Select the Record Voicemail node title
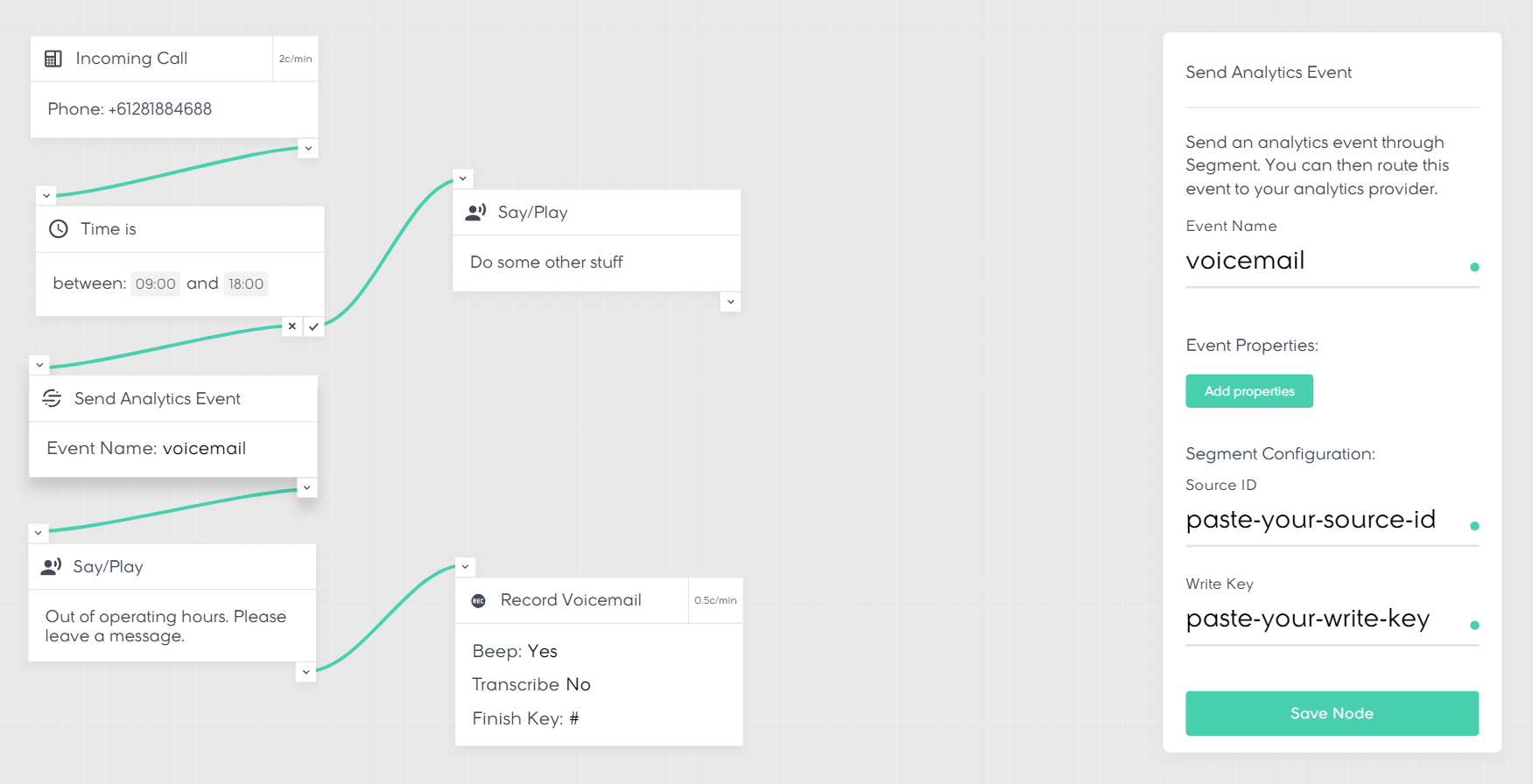The height and width of the screenshot is (784, 1533). [x=571, y=600]
